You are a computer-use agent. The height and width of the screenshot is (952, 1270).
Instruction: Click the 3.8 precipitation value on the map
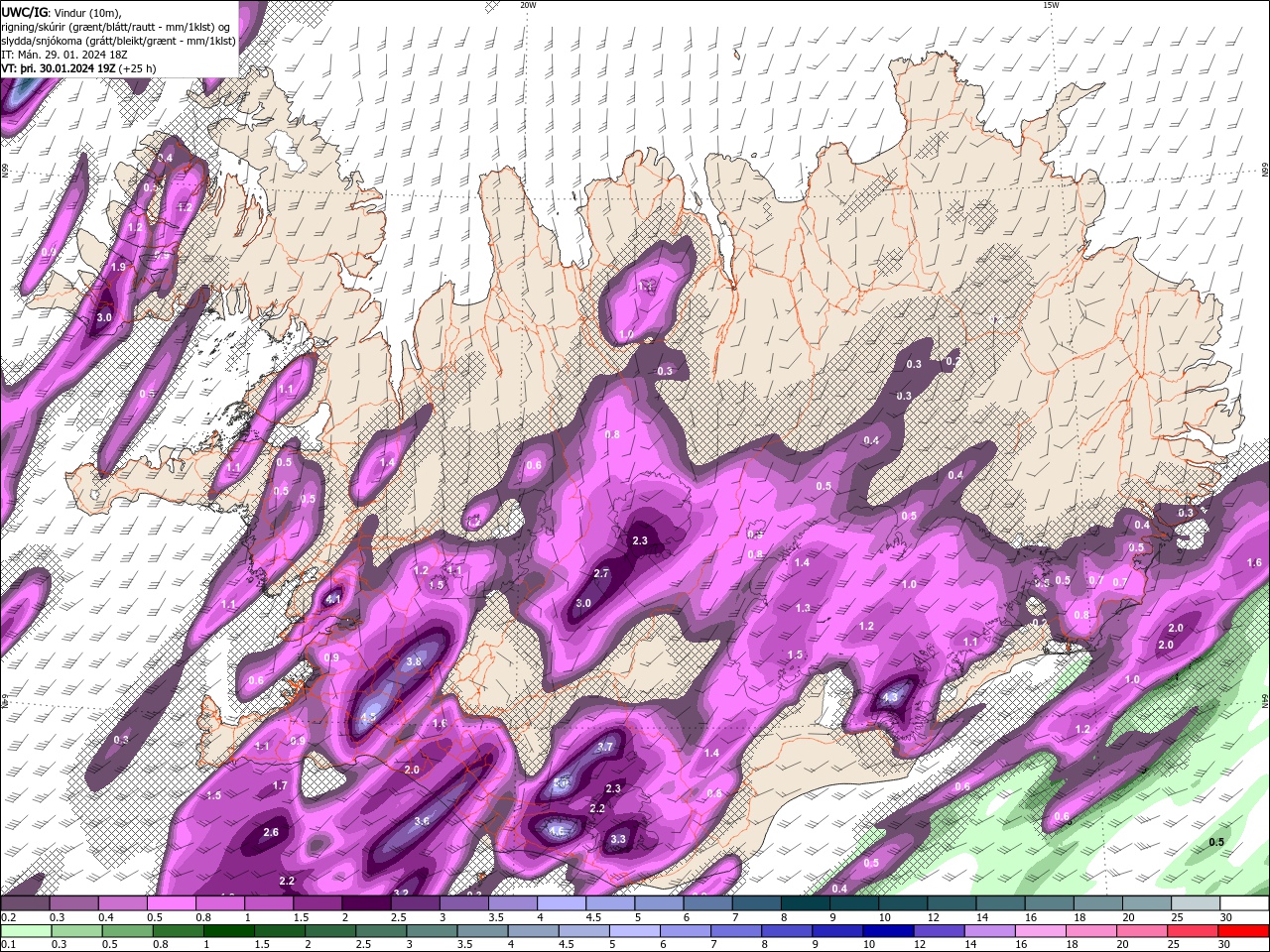pyautogui.click(x=414, y=661)
